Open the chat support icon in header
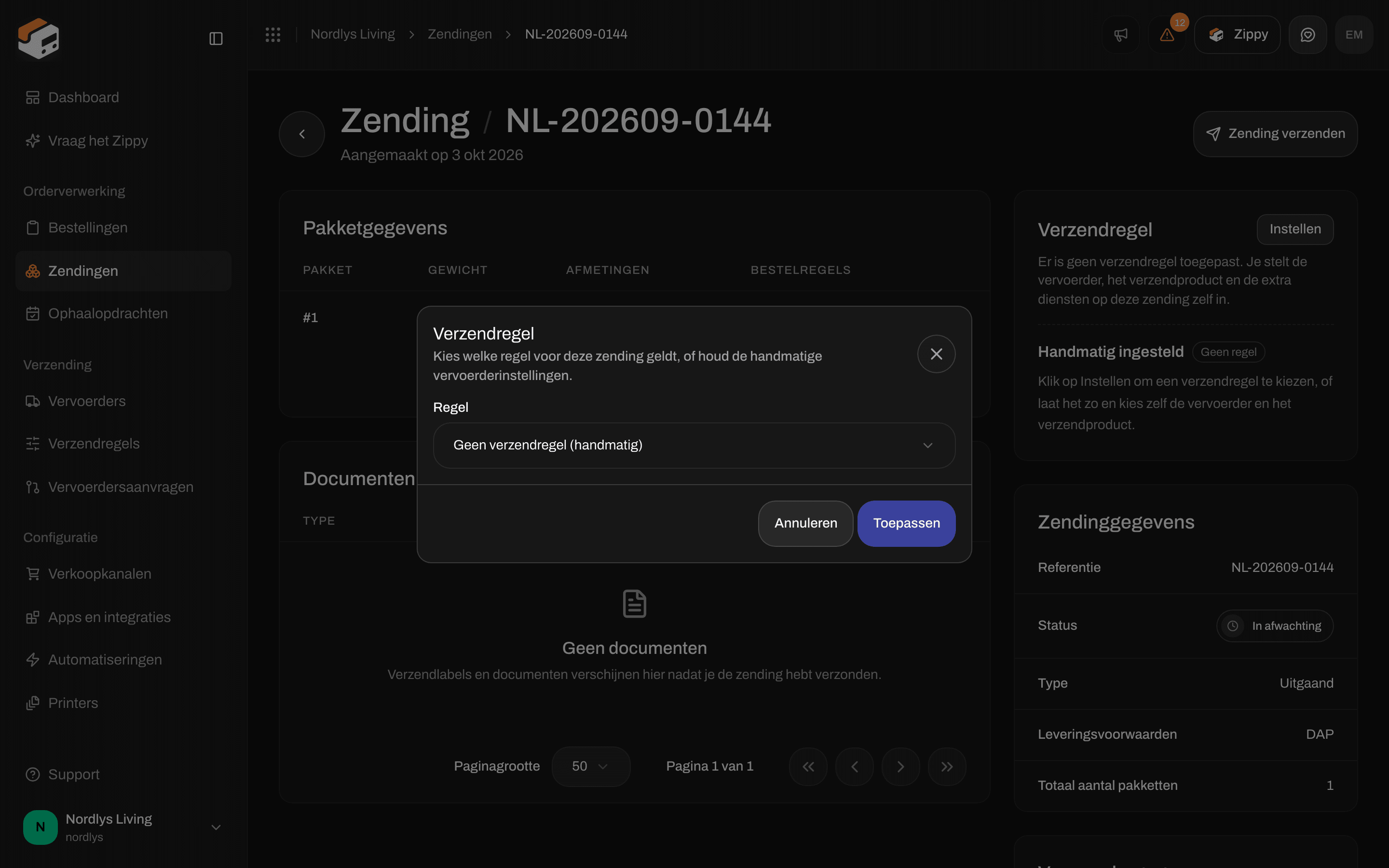This screenshot has width=1389, height=868. pyautogui.click(x=1307, y=35)
